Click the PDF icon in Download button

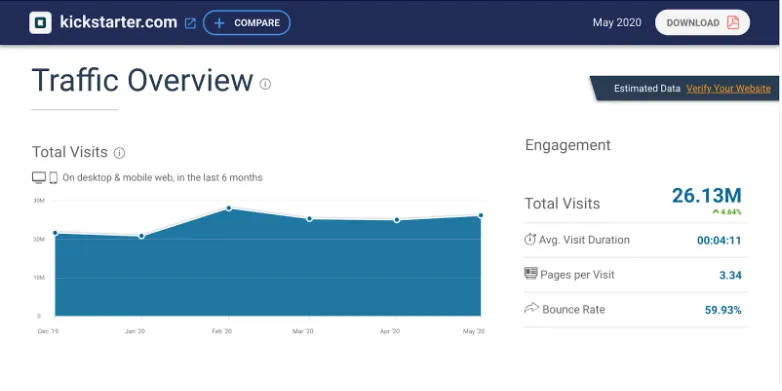coord(733,22)
